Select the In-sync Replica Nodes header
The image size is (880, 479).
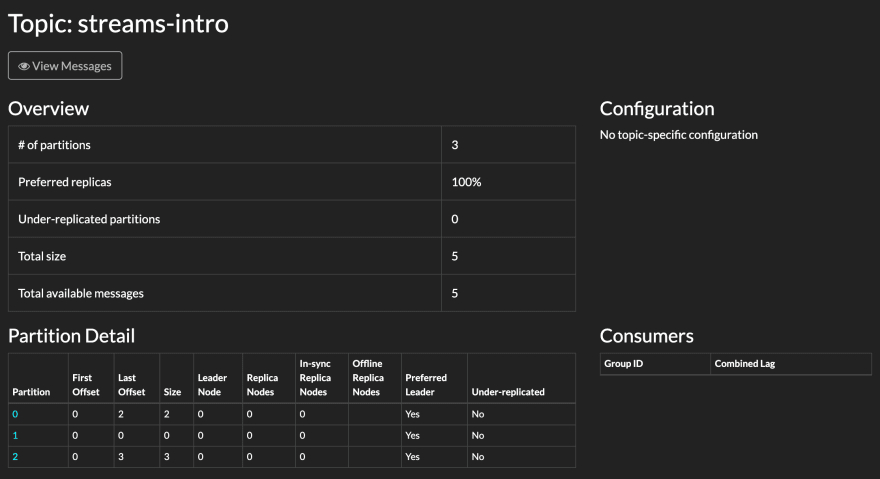(x=318, y=377)
